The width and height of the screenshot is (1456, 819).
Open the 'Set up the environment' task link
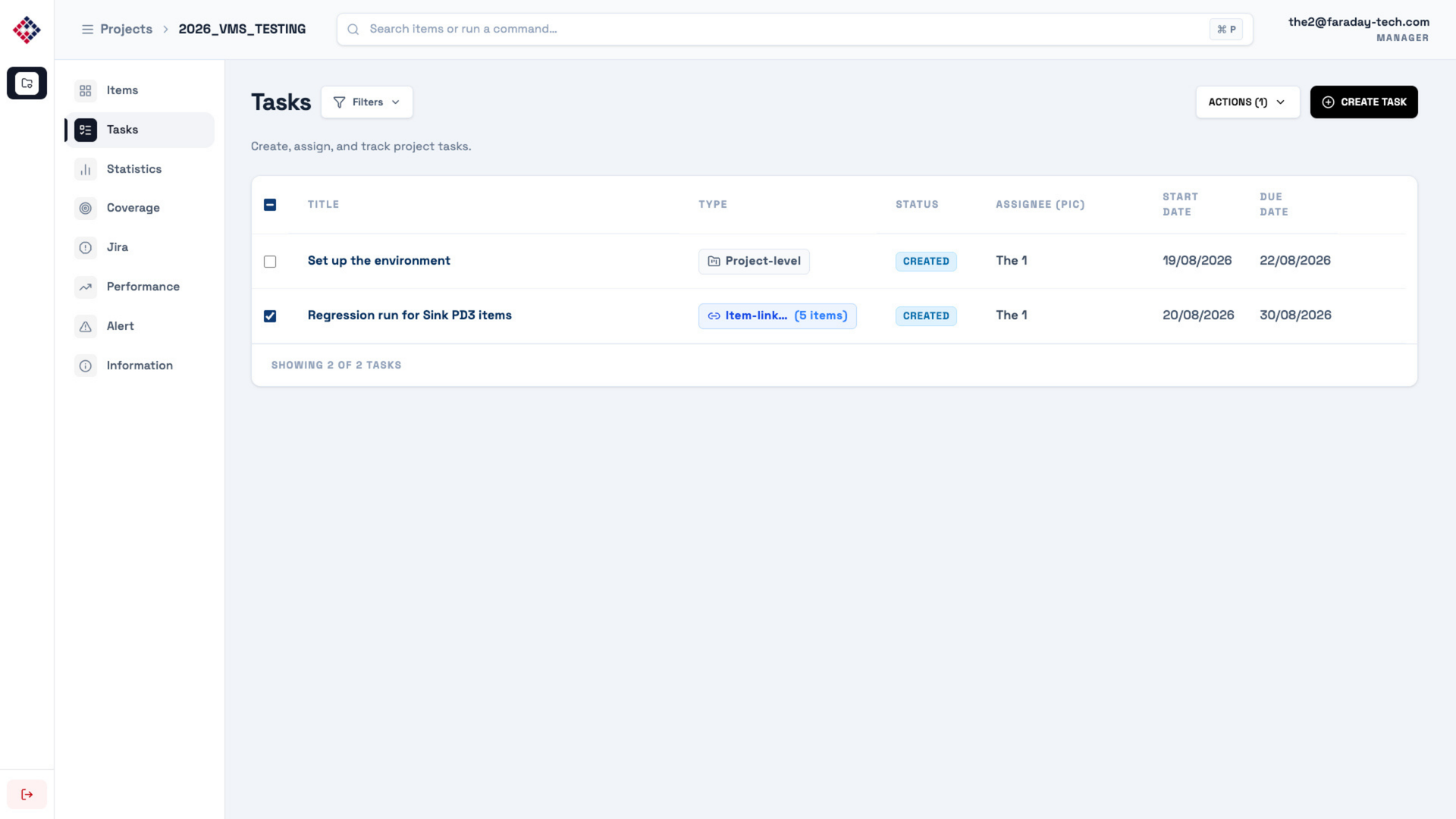[378, 261]
